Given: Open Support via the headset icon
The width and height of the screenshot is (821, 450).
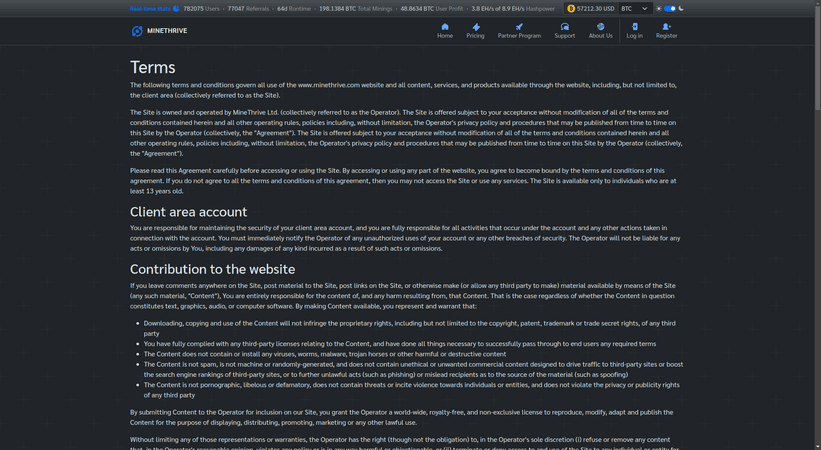Looking at the screenshot, I should (x=565, y=27).
